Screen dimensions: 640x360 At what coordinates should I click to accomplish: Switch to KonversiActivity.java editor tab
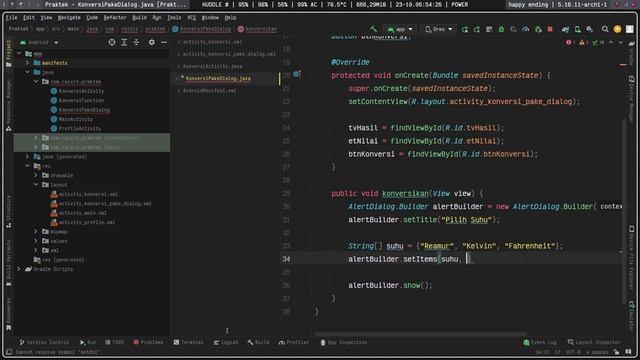click(x=212, y=66)
